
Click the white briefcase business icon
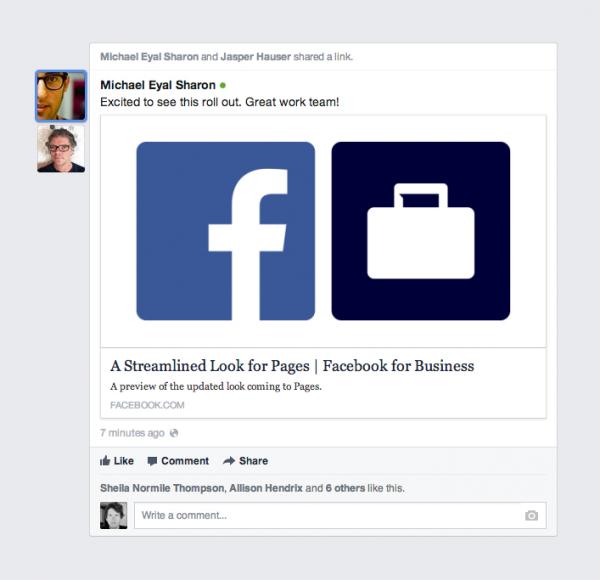421,231
